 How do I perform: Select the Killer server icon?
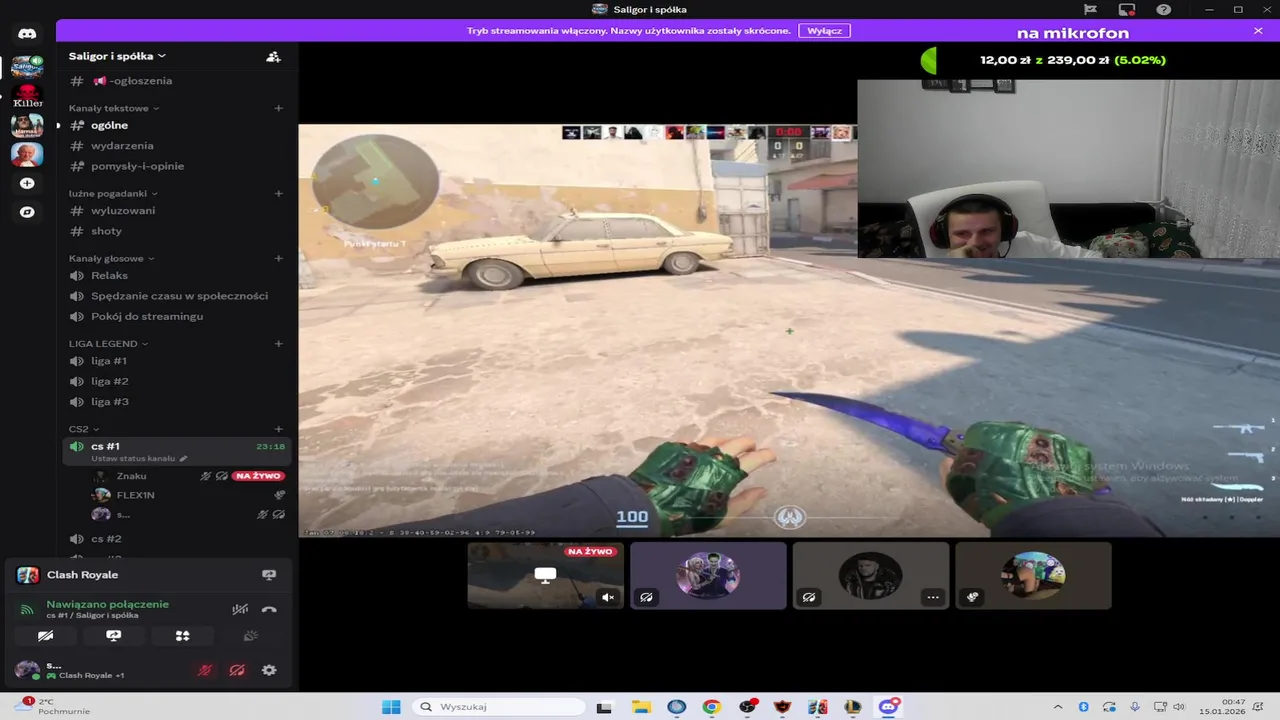click(27, 97)
